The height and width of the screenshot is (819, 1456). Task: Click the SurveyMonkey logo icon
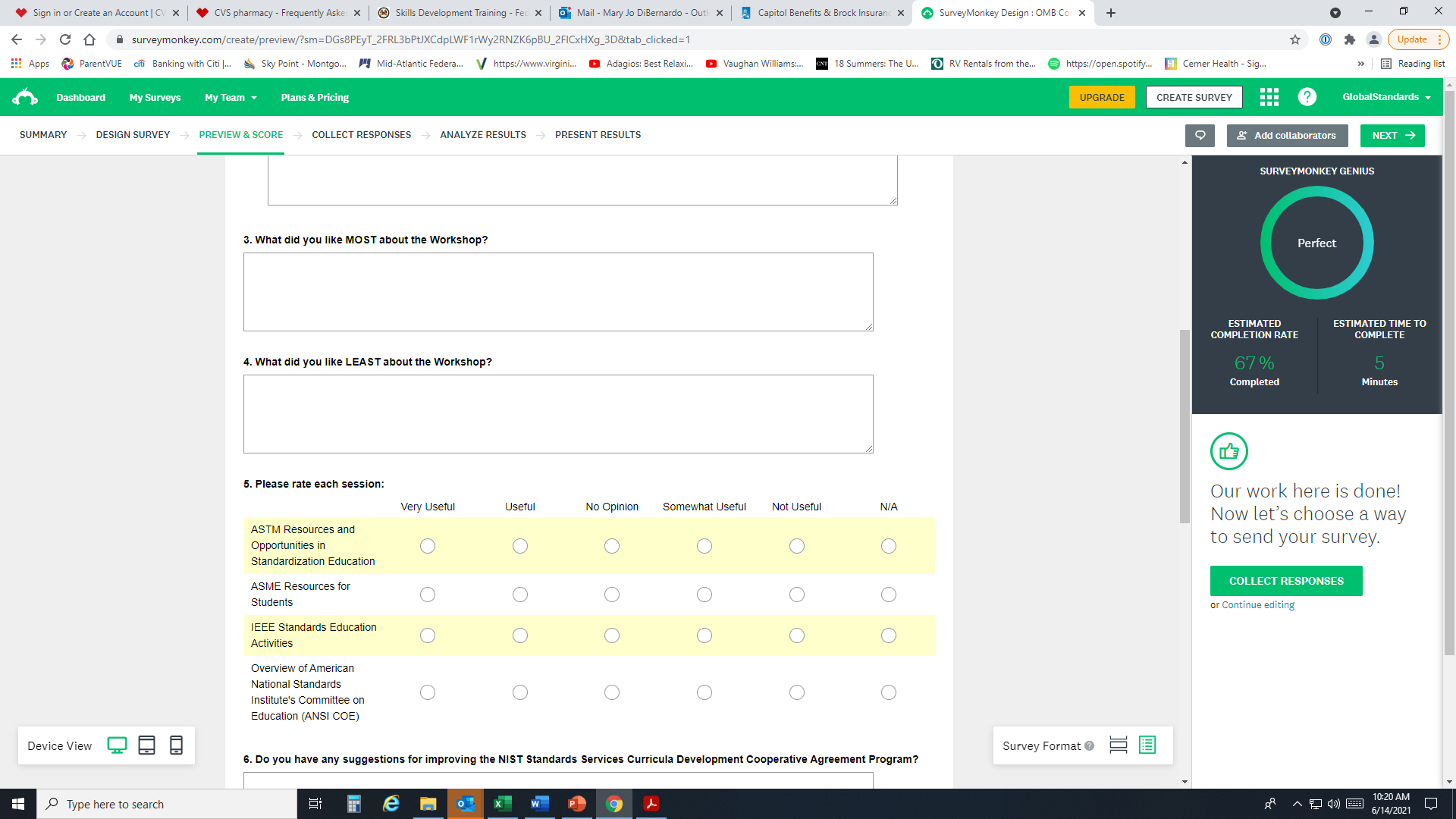click(x=25, y=97)
